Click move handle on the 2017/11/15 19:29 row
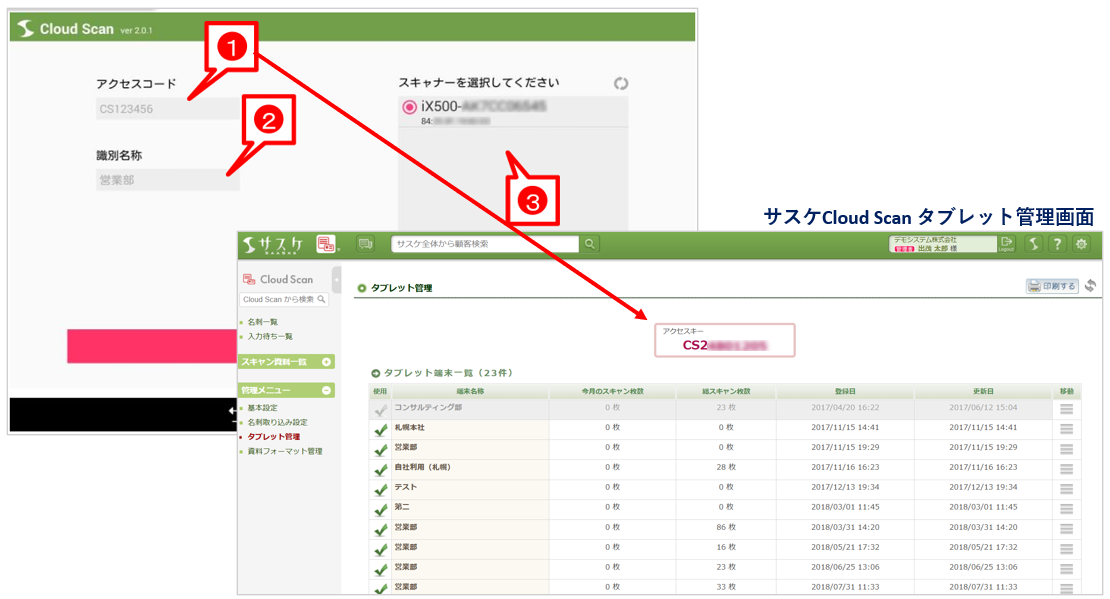 pos(1066,448)
